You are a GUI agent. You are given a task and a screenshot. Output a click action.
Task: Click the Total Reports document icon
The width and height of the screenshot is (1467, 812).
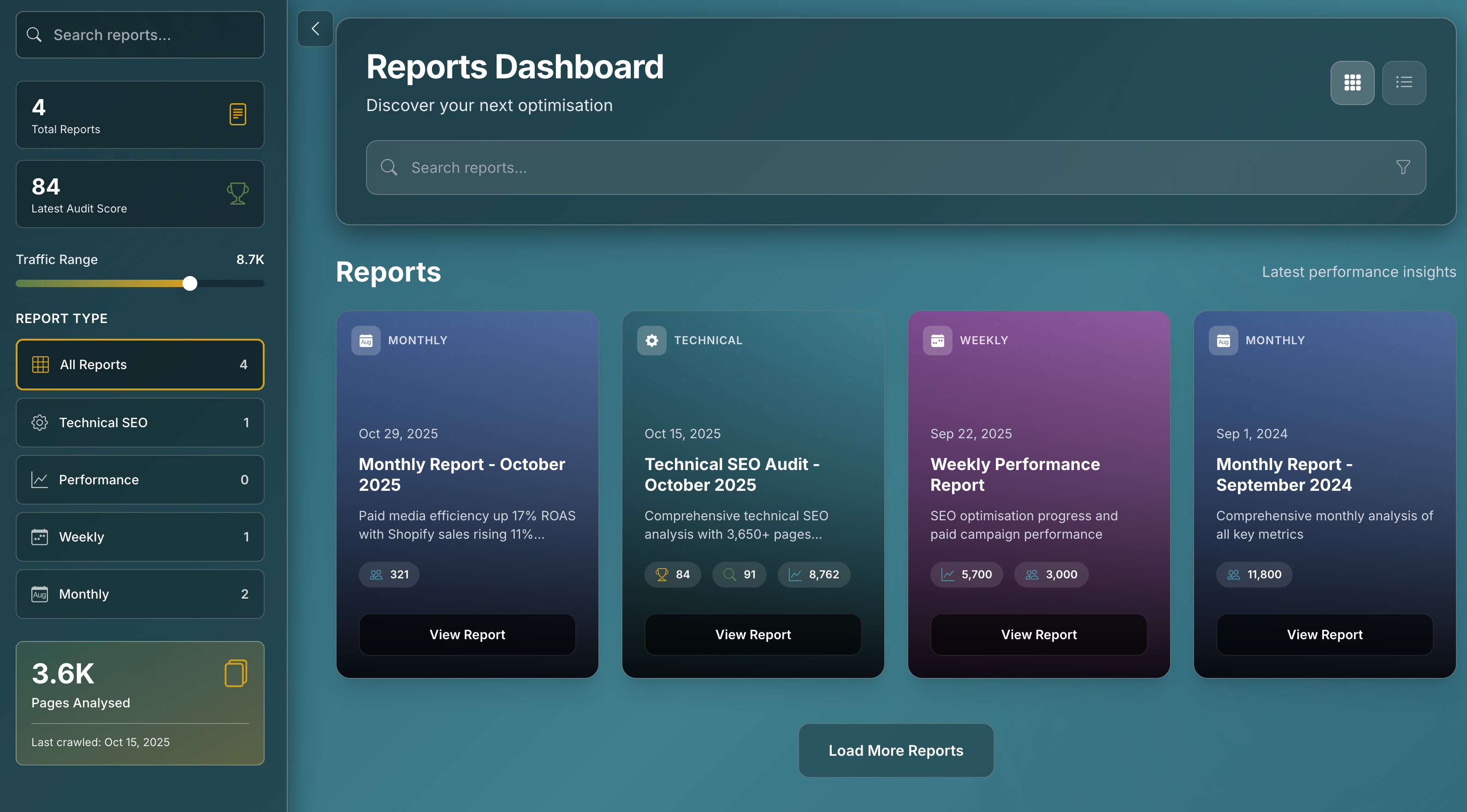237,114
